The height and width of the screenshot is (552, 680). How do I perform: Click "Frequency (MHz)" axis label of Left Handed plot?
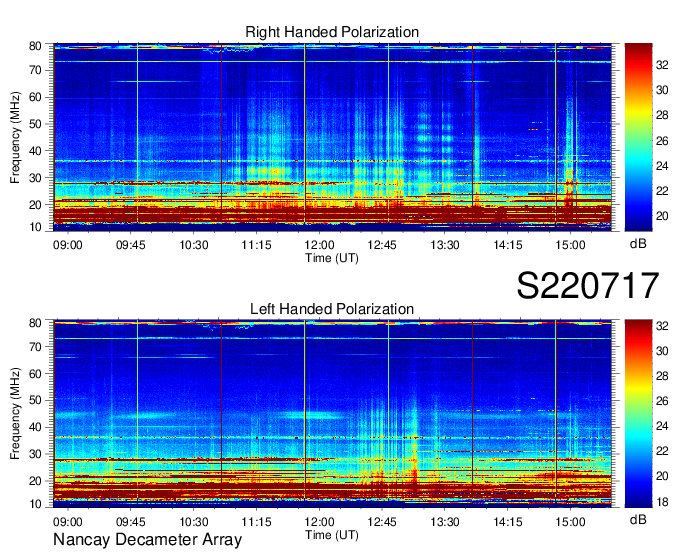pos(15,414)
